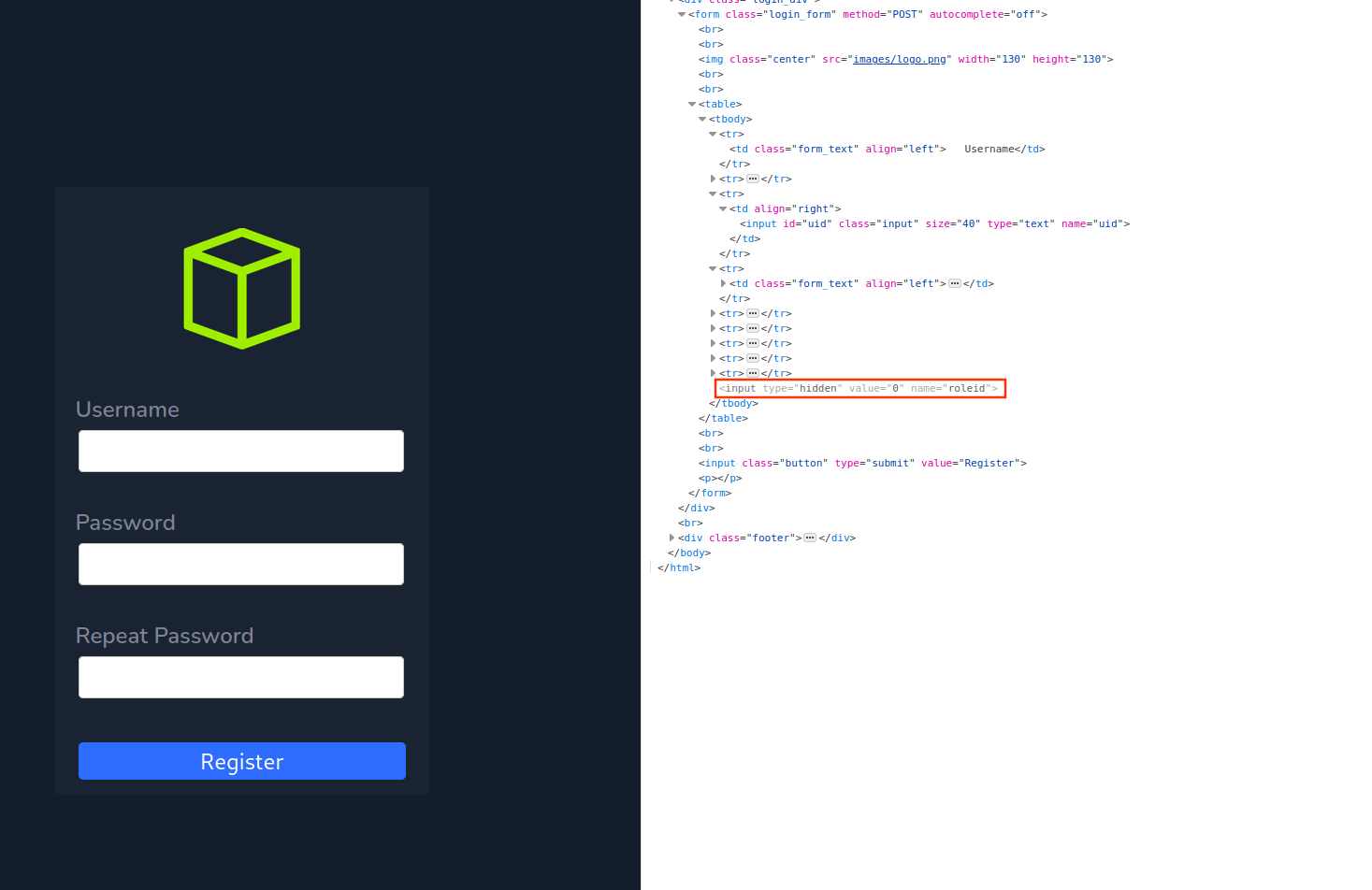Click the ellipsis badge in the footer div node
The image size is (1372, 890).
tap(810, 538)
